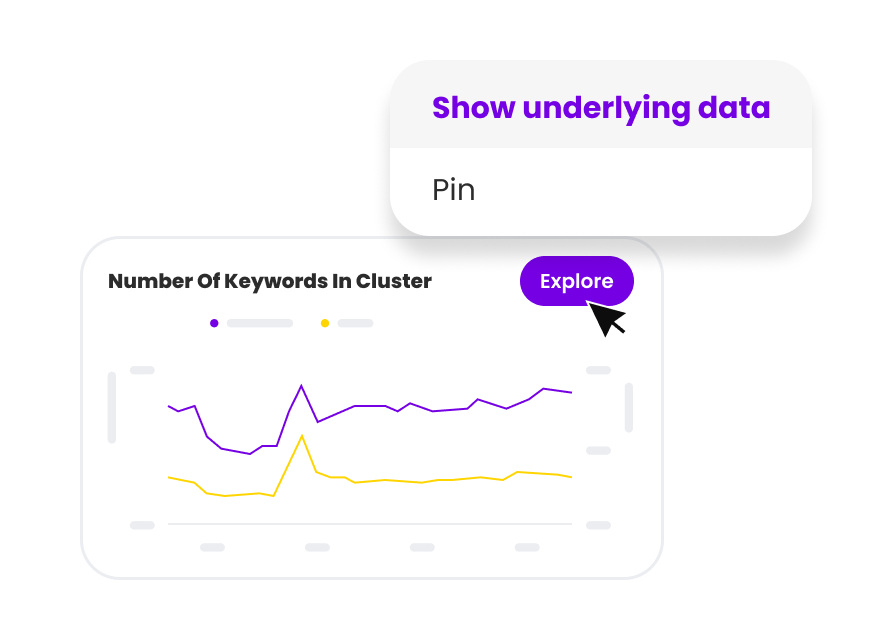Viewport: 892px width, 640px height.
Task: Click the vertical gray bar on chart's right edge
Action: [629, 407]
